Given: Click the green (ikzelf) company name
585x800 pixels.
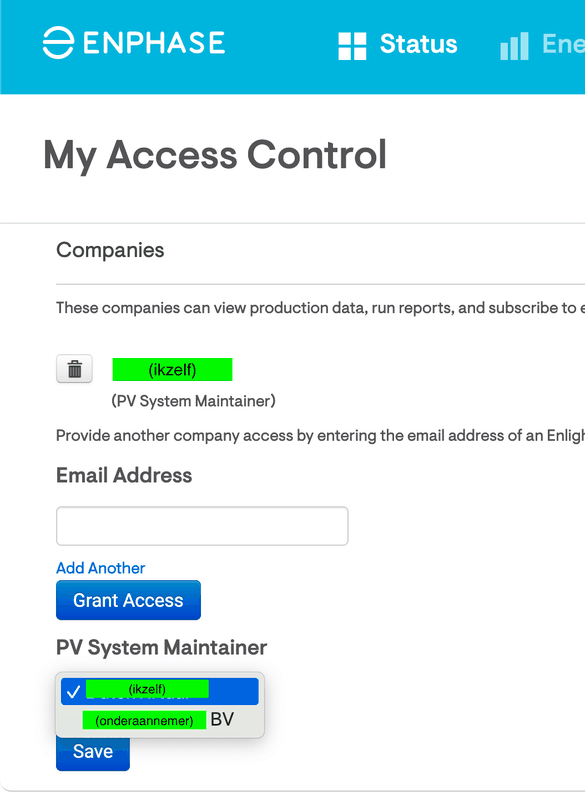Looking at the screenshot, I should click(172, 369).
